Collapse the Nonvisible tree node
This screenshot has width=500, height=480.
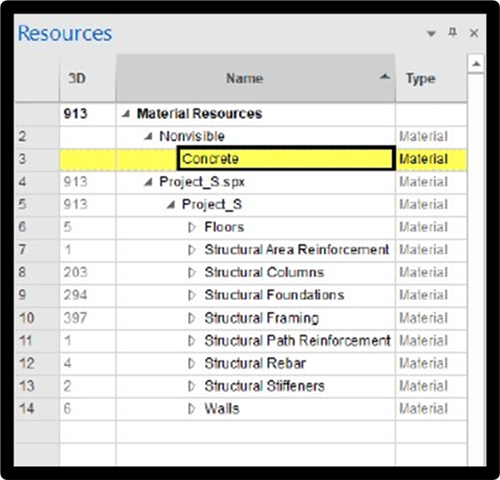coord(148,136)
